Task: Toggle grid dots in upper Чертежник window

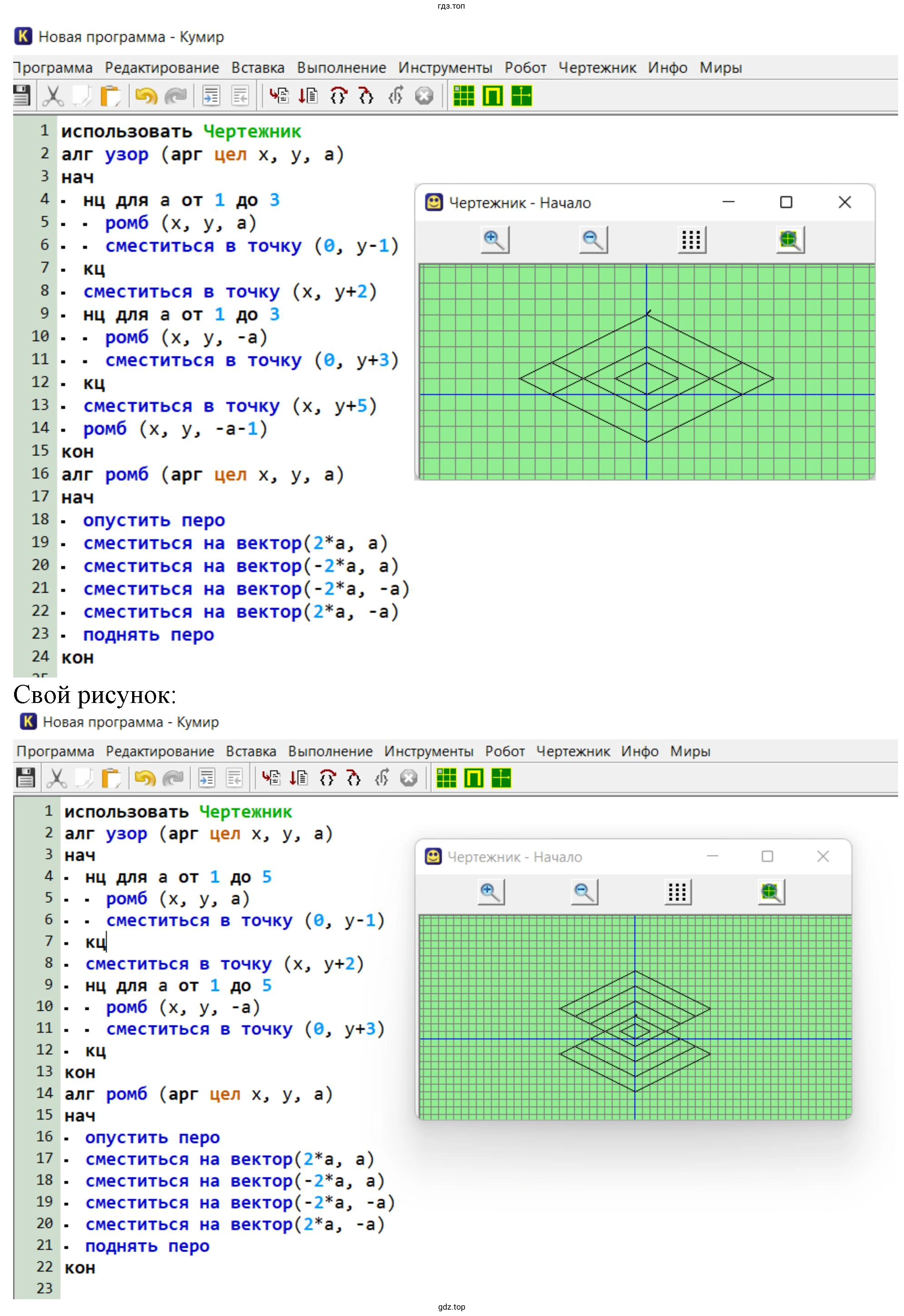Action: click(691, 240)
